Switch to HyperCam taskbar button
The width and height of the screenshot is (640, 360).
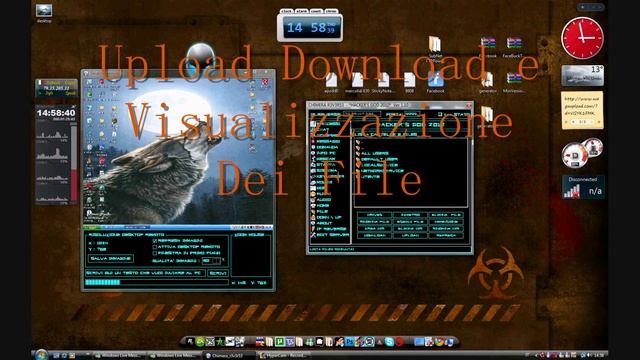coord(283,356)
